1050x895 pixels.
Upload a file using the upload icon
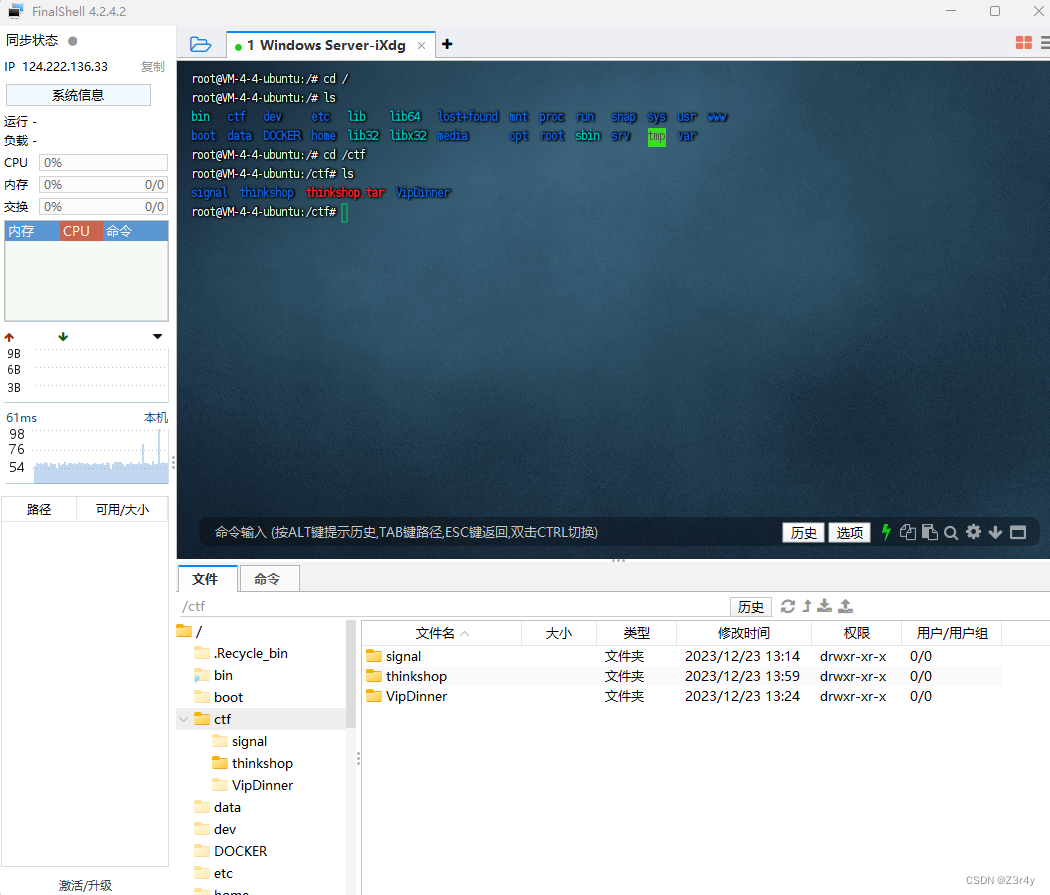point(845,606)
